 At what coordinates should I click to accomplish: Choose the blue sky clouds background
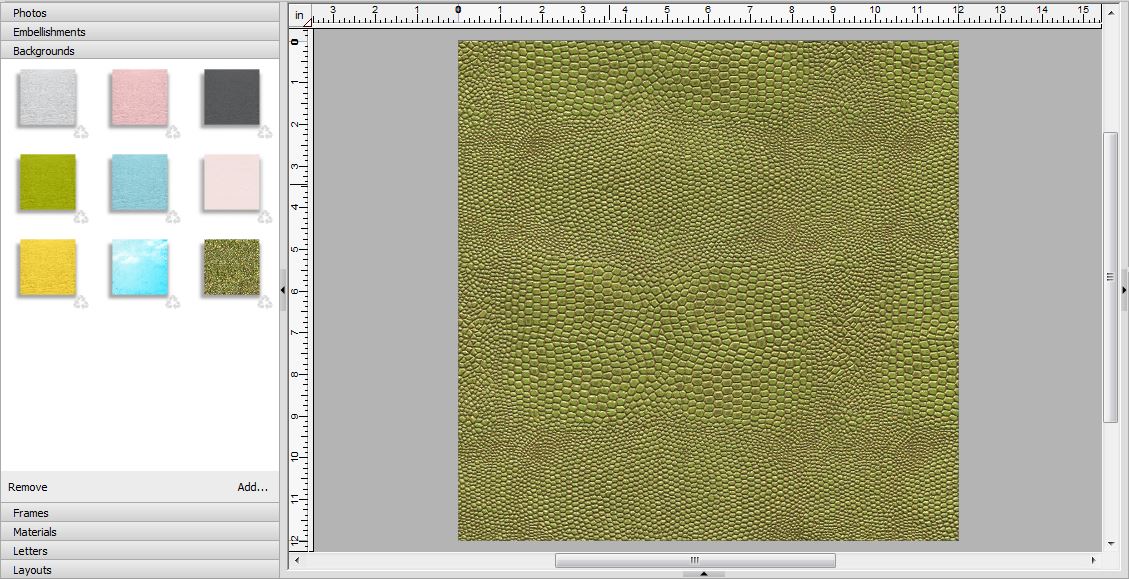coord(140,267)
